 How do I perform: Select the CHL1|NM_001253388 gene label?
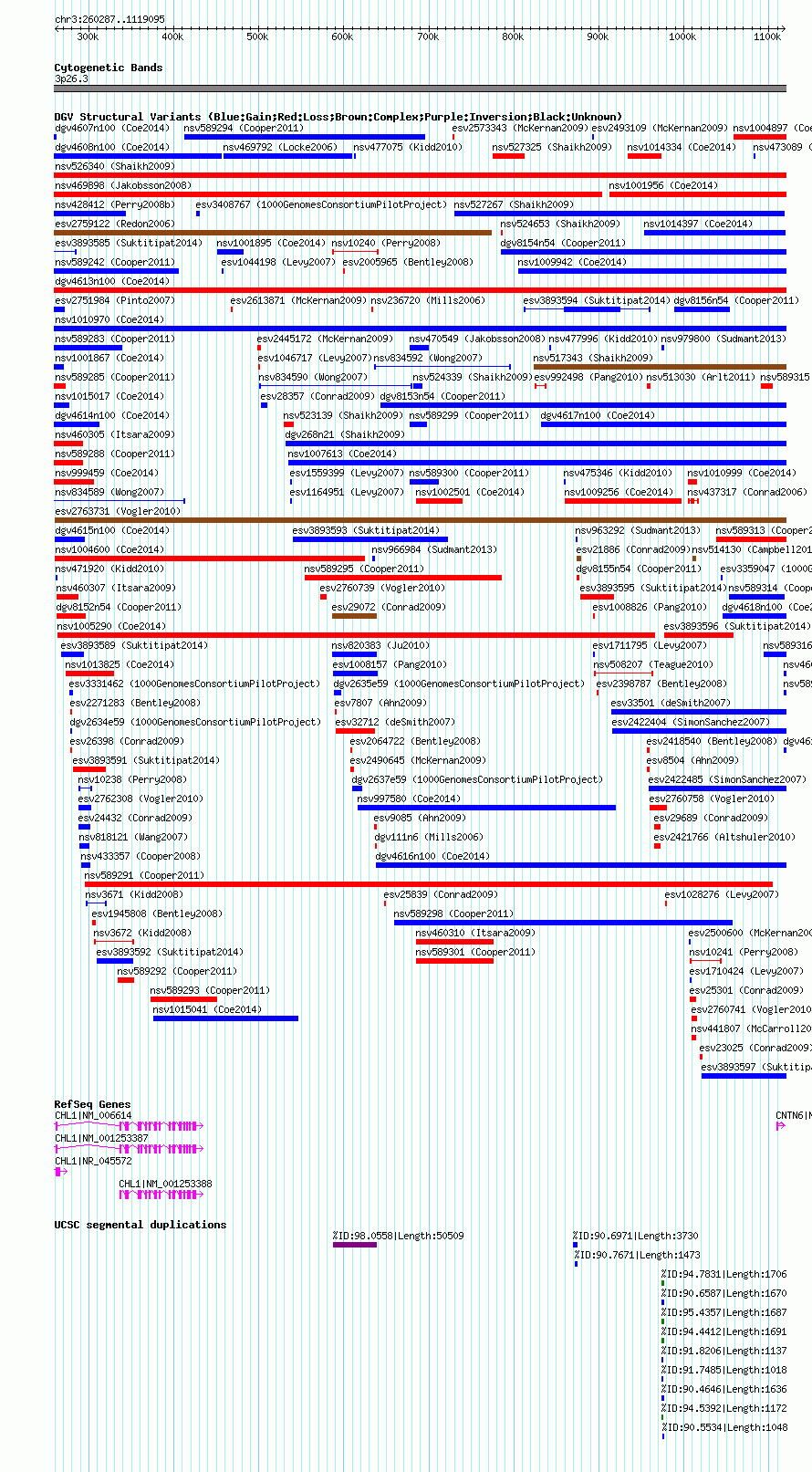(x=165, y=1184)
